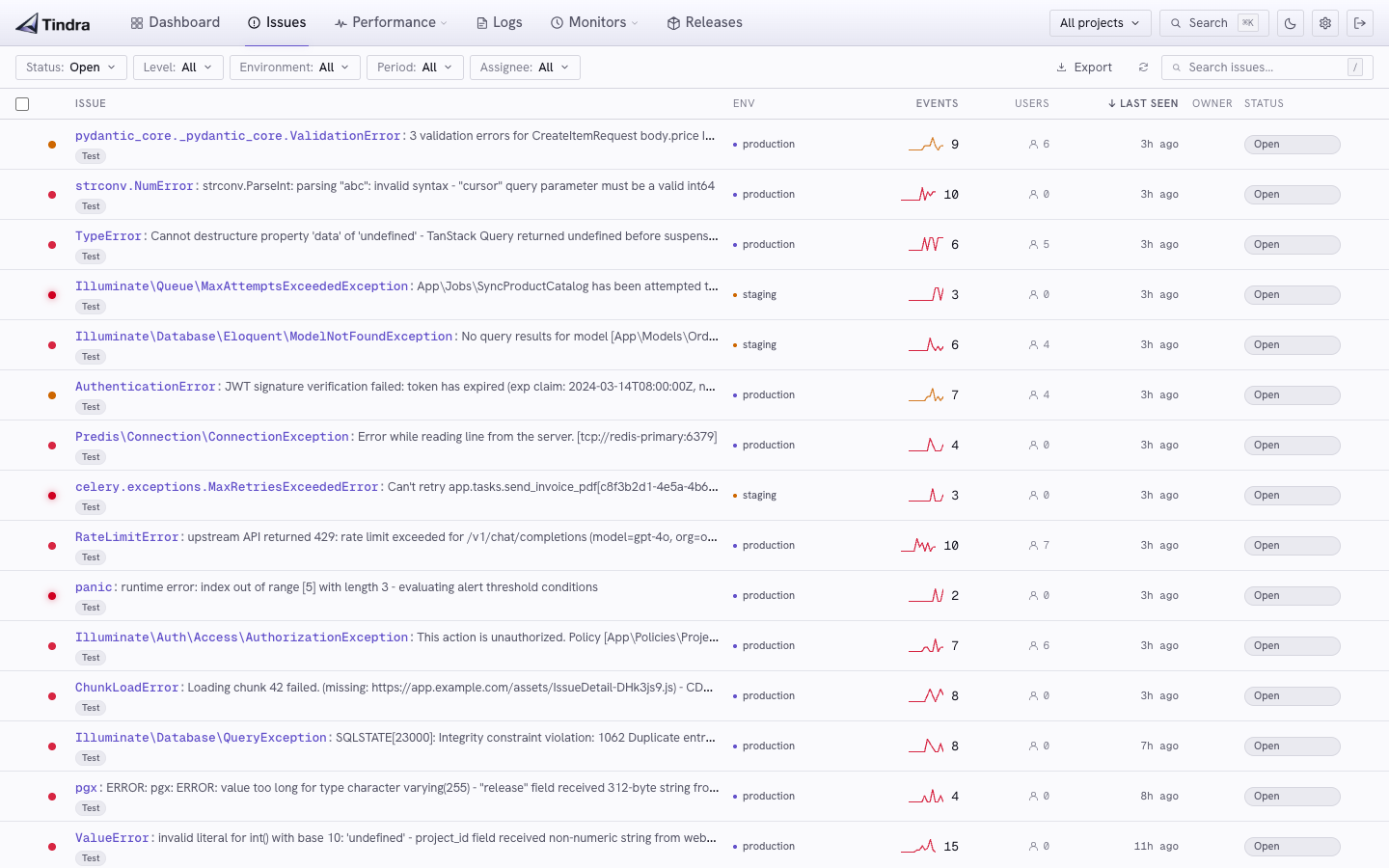Image resolution: width=1389 pixels, height=868 pixels.
Task: Click severity dot for strconv.NumError issue
Action: click(52, 195)
